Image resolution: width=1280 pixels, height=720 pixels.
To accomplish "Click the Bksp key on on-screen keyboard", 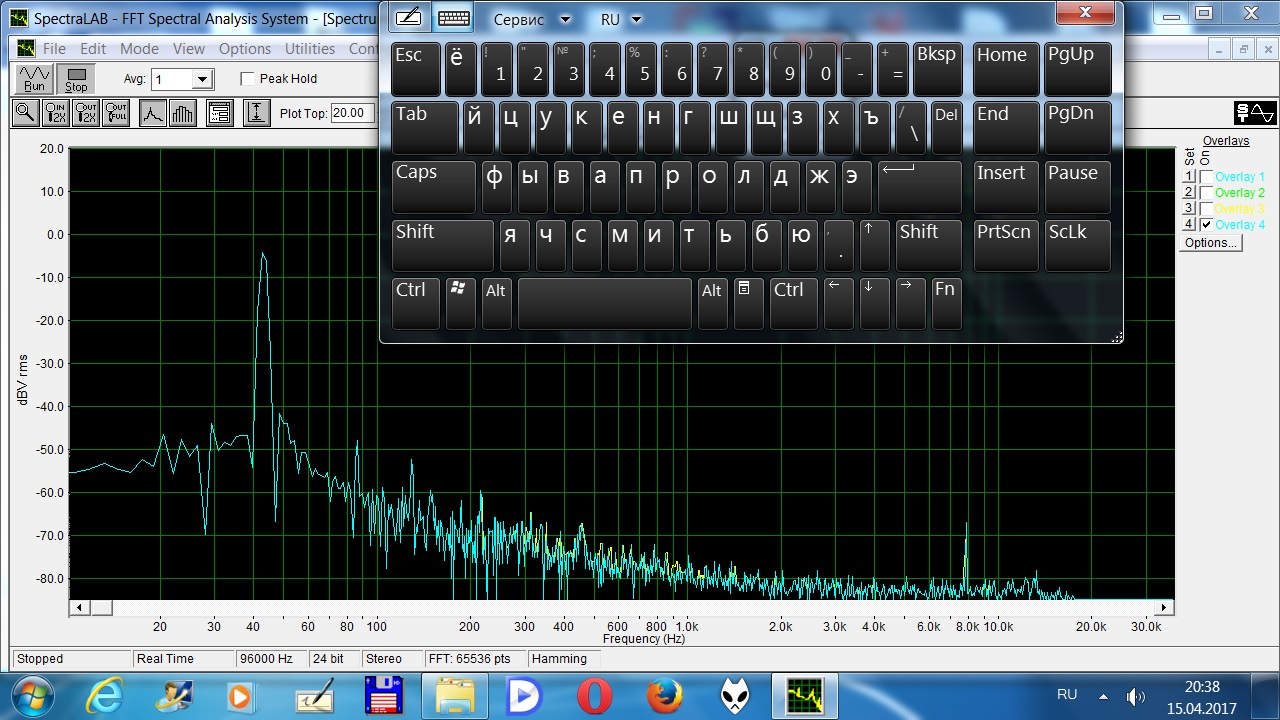I will pyautogui.click(x=938, y=69).
